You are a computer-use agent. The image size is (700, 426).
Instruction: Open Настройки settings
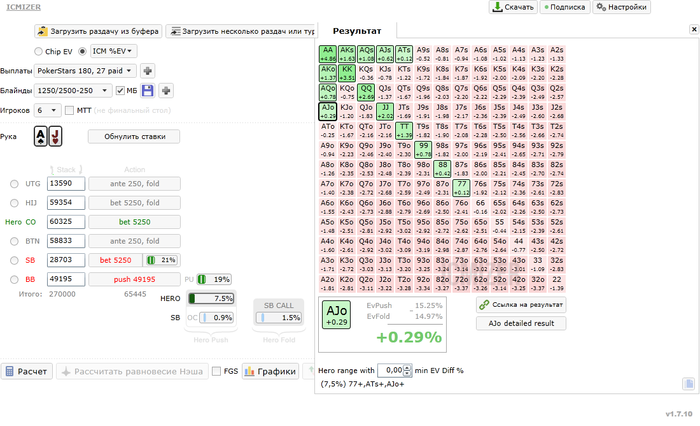(621, 7)
